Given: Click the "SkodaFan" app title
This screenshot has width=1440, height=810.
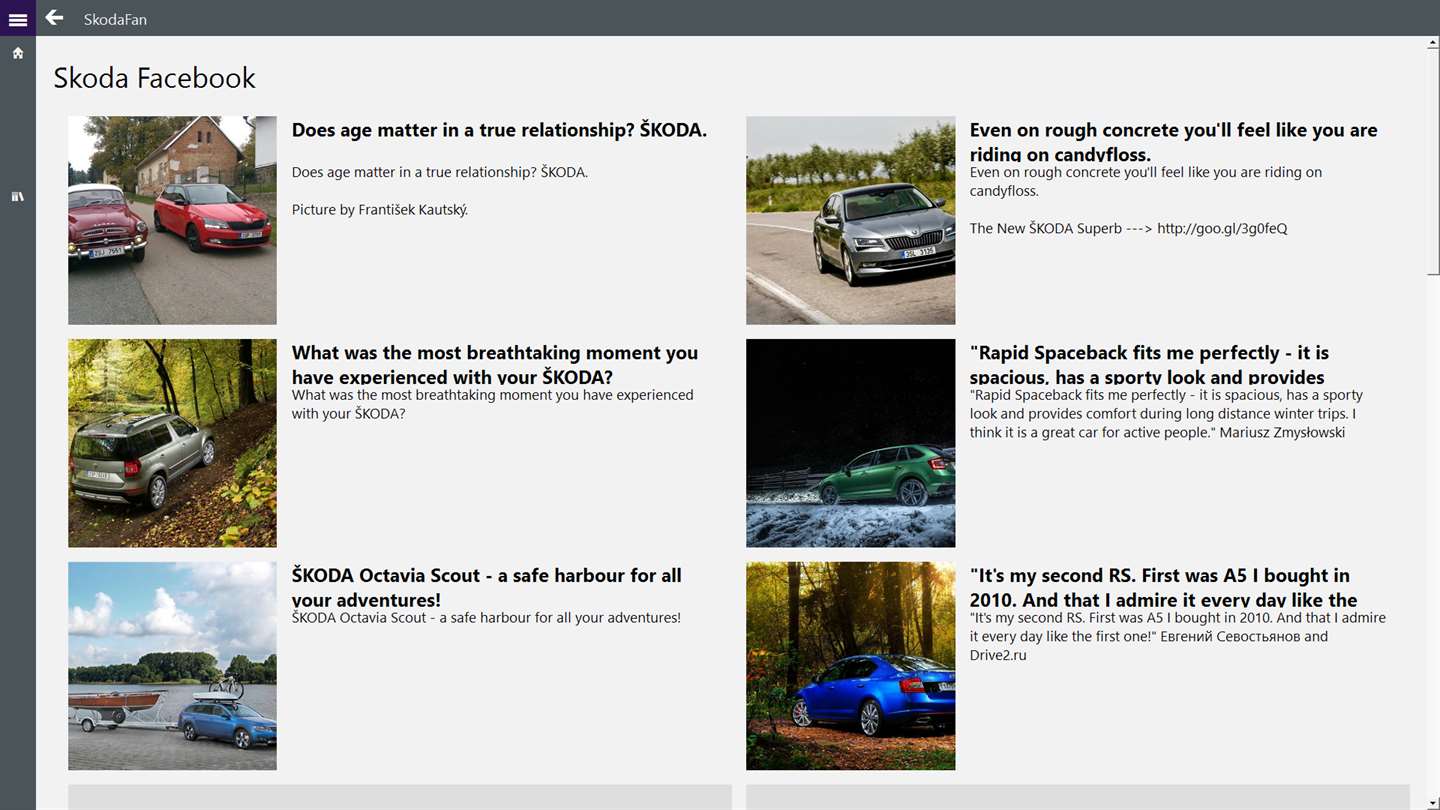Looking at the screenshot, I should point(115,19).
